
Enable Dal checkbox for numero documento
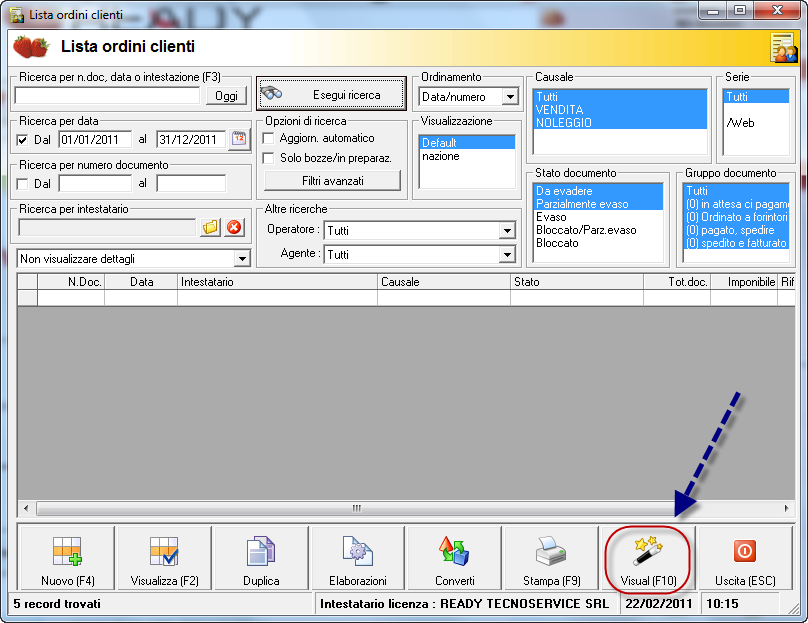(22, 184)
